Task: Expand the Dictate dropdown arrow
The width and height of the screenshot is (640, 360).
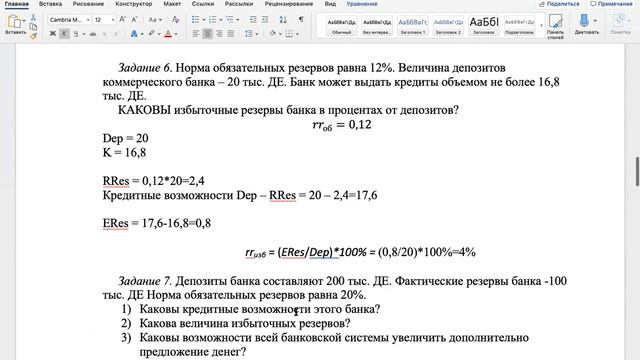Action: (x=595, y=20)
